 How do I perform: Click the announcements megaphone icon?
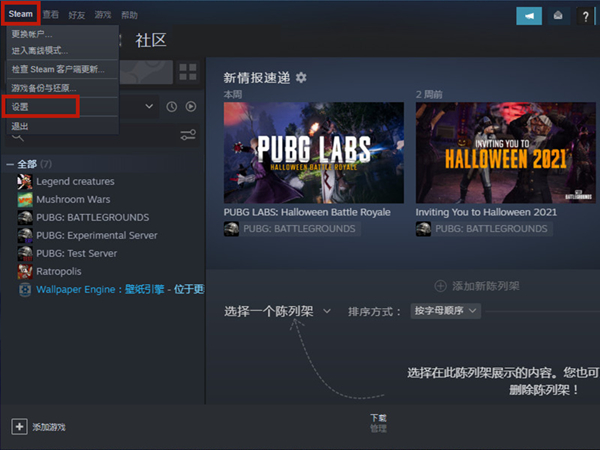tap(529, 16)
